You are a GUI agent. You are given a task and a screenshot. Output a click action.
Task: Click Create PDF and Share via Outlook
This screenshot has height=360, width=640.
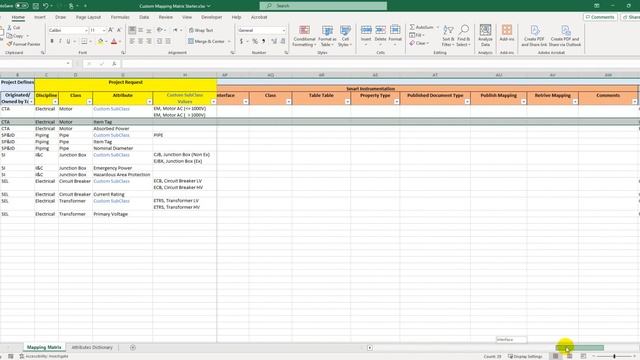(x=565, y=35)
